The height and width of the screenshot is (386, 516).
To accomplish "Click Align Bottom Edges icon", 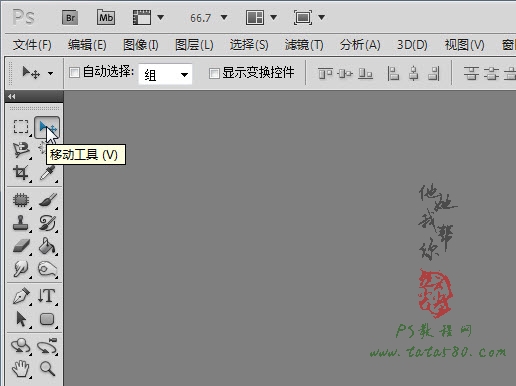I will tap(365, 73).
